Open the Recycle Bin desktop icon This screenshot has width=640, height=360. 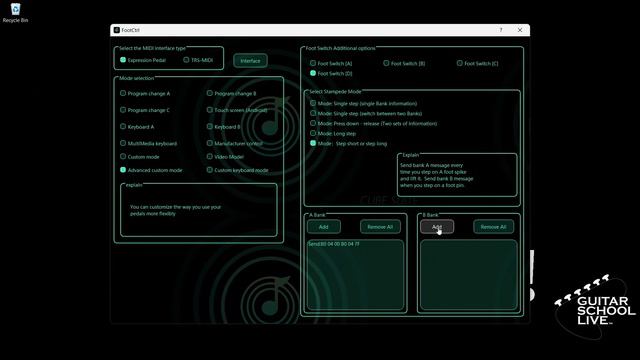click(15, 13)
